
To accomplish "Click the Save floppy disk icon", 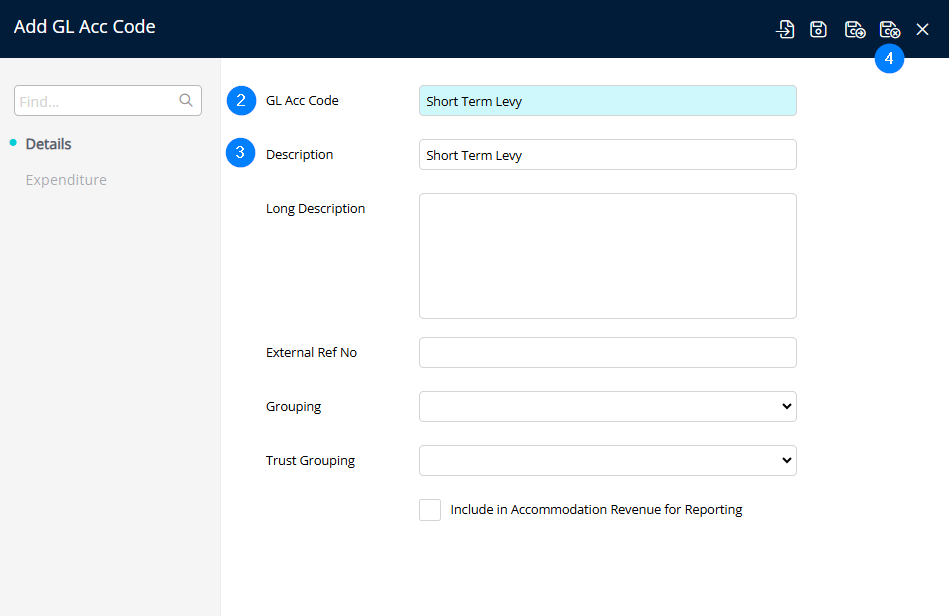I will click(x=818, y=29).
